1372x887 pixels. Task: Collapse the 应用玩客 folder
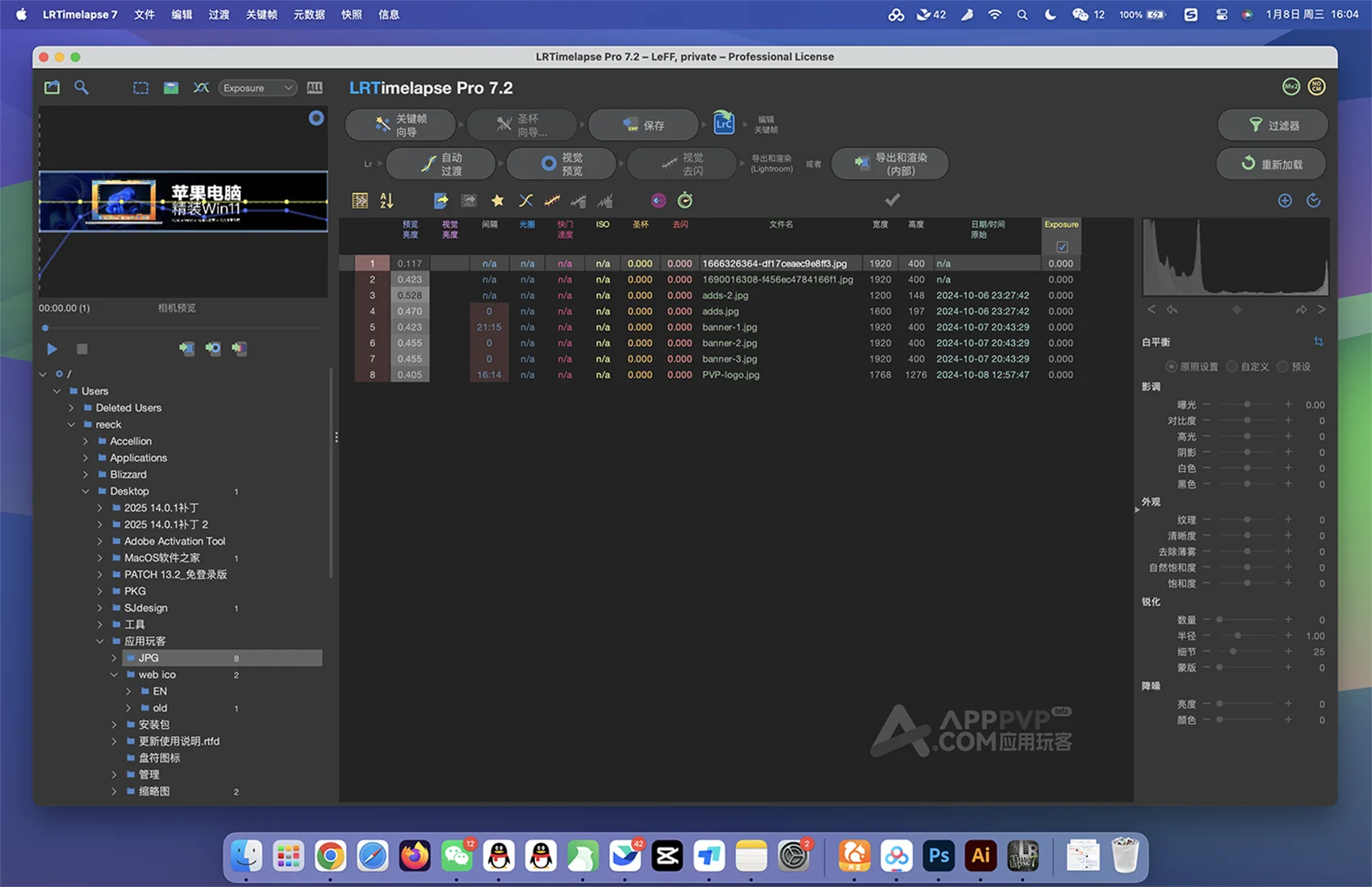click(99, 641)
